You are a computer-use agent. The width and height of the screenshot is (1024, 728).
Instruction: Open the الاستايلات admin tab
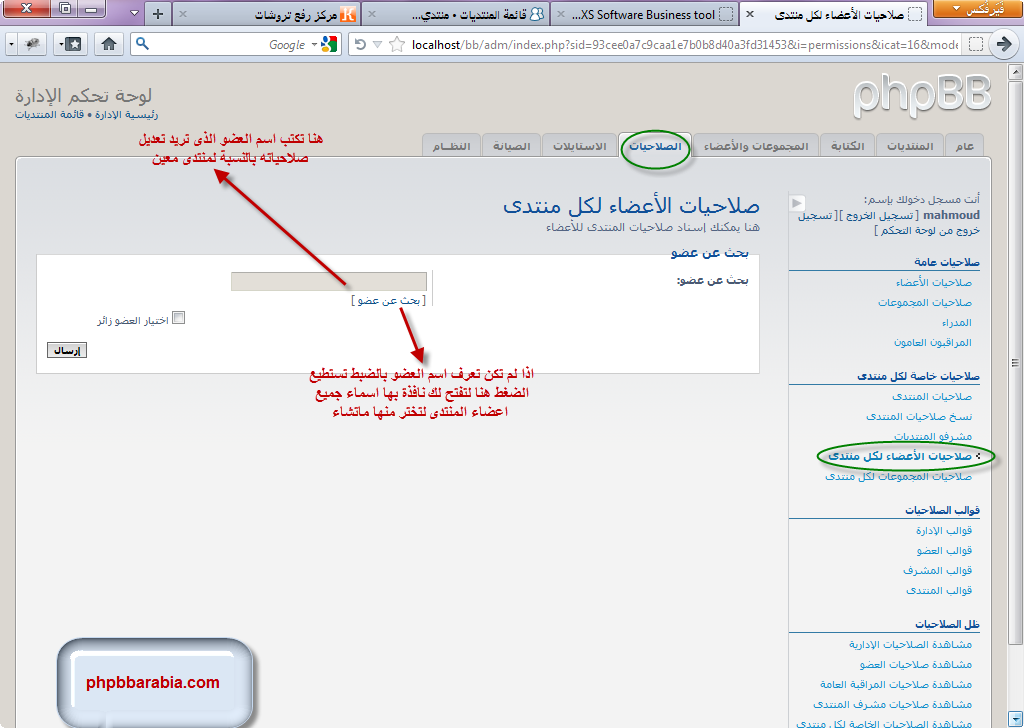(580, 146)
